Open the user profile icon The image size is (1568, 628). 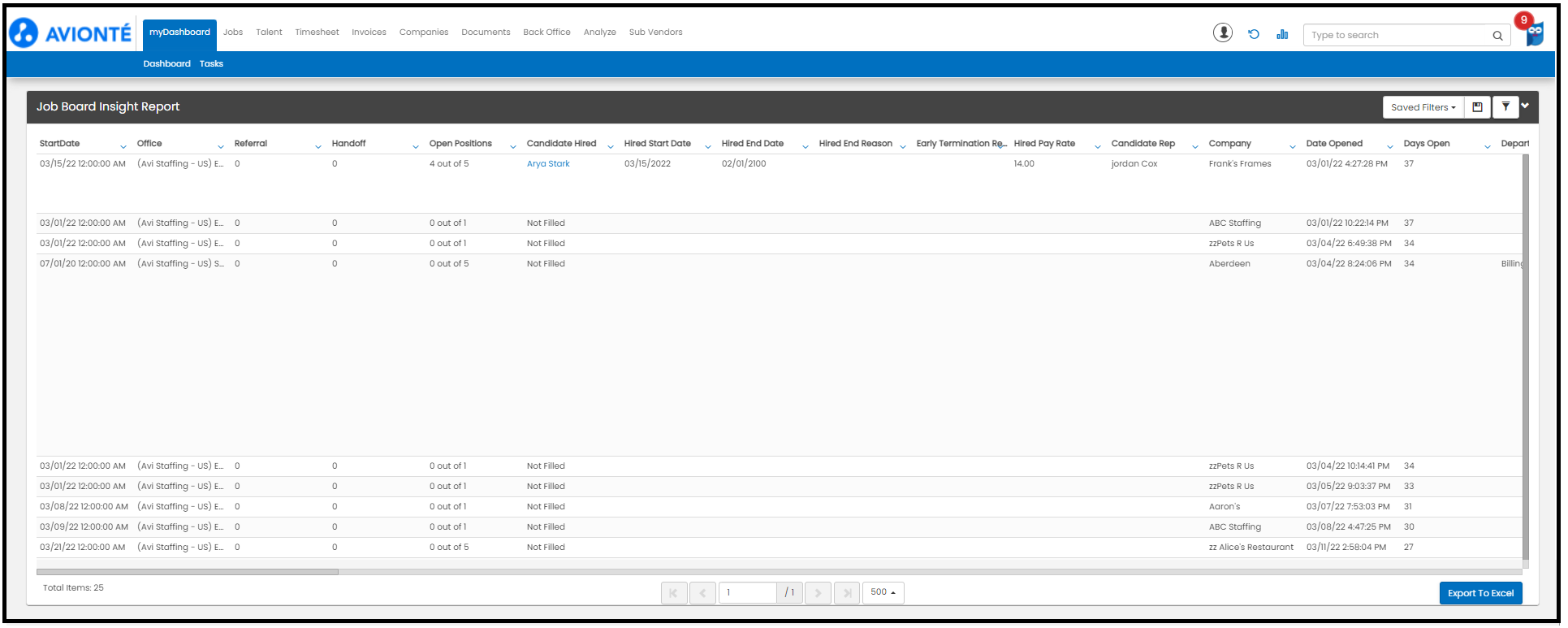(x=1222, y=32)
